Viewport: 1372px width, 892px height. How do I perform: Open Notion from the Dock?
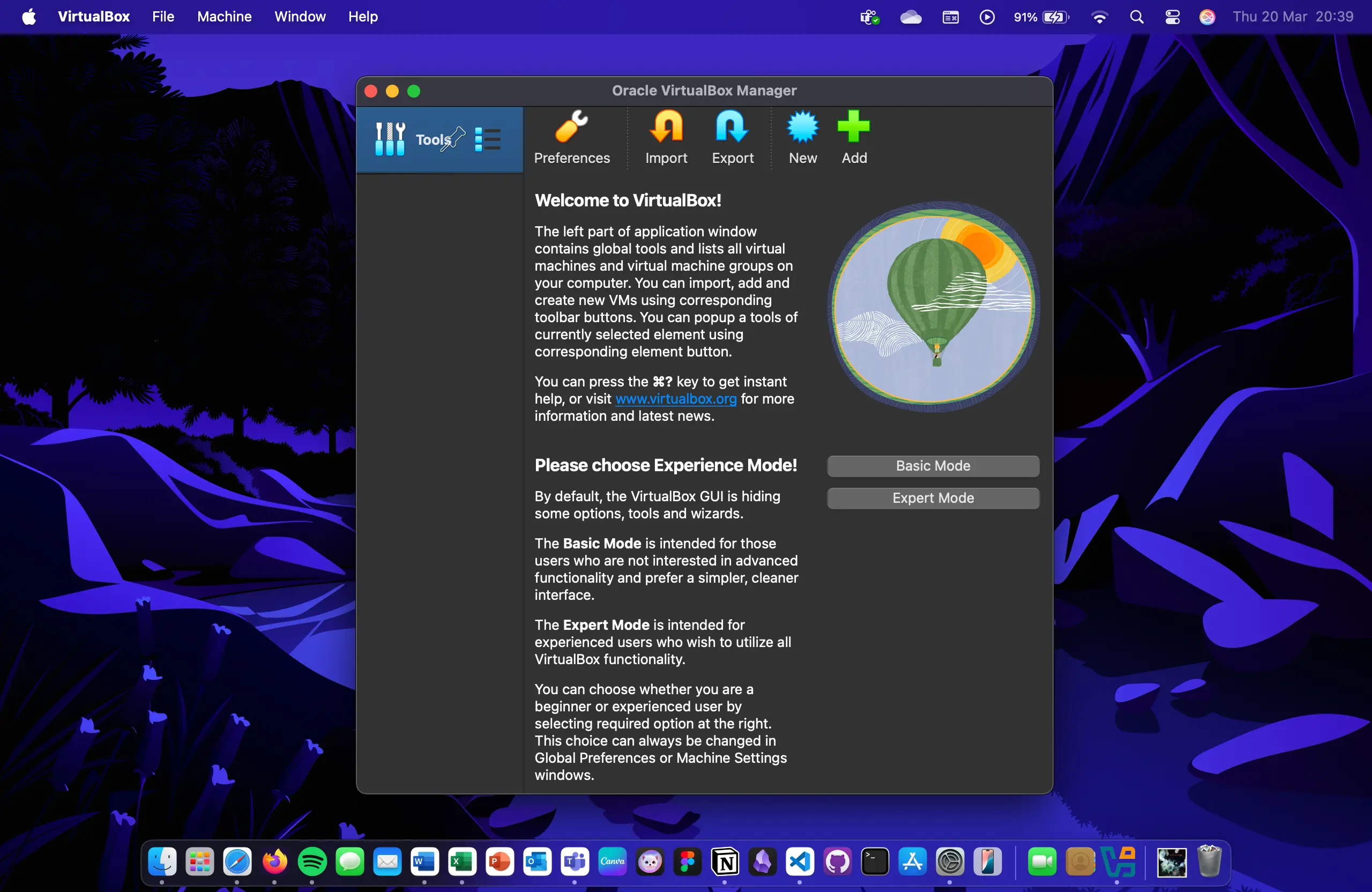(725, 862)
